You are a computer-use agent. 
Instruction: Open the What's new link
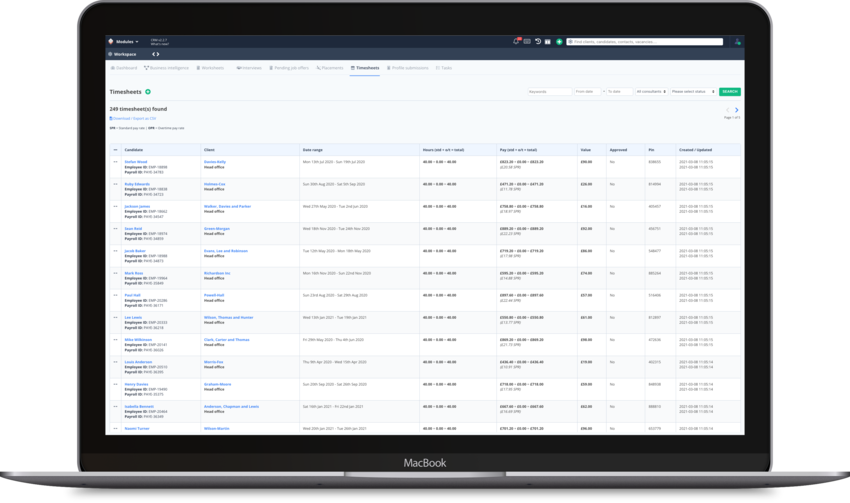159,44
